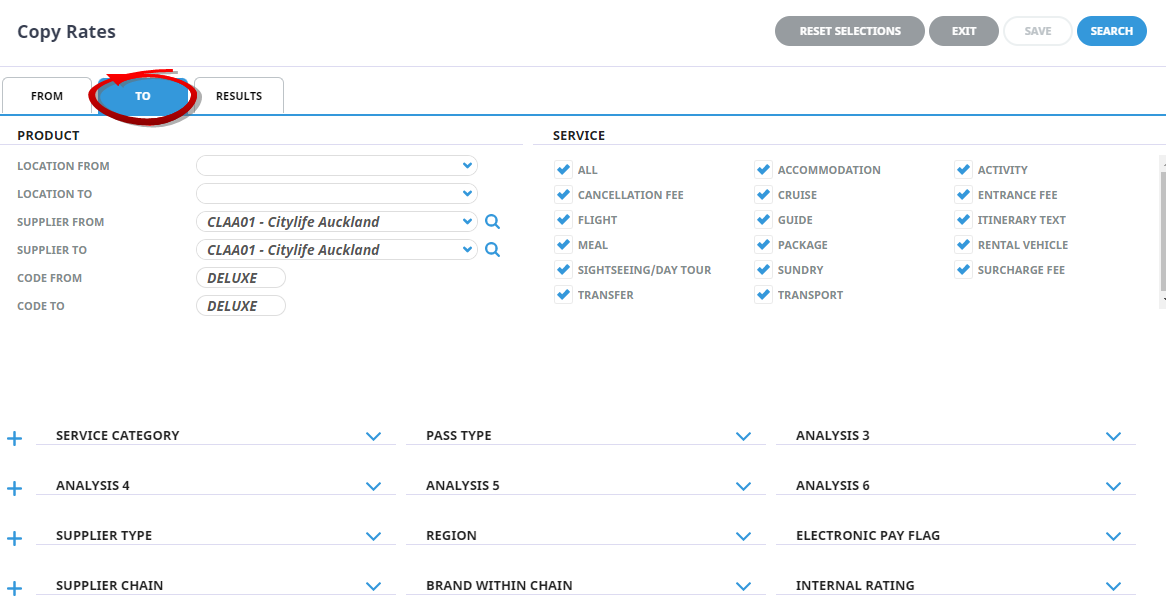The image size is (1166, 613).
Task: Expand the Pass Type chevron
Action: pyautogui.click(x=743, y=436)
